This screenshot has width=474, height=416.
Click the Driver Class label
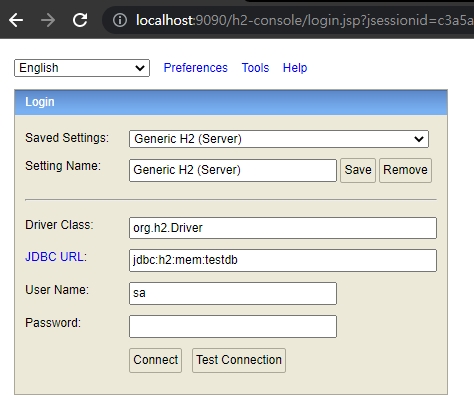coord(59,225)
